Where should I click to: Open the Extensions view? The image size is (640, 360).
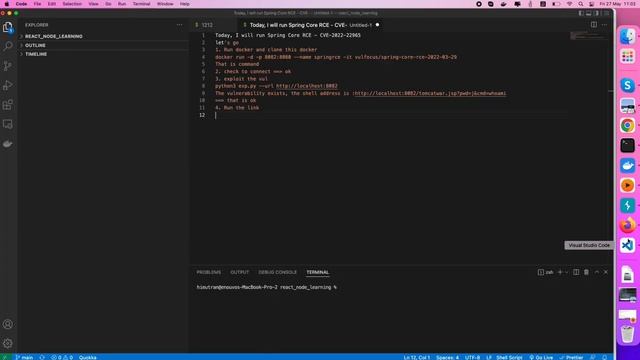(8, 105)
